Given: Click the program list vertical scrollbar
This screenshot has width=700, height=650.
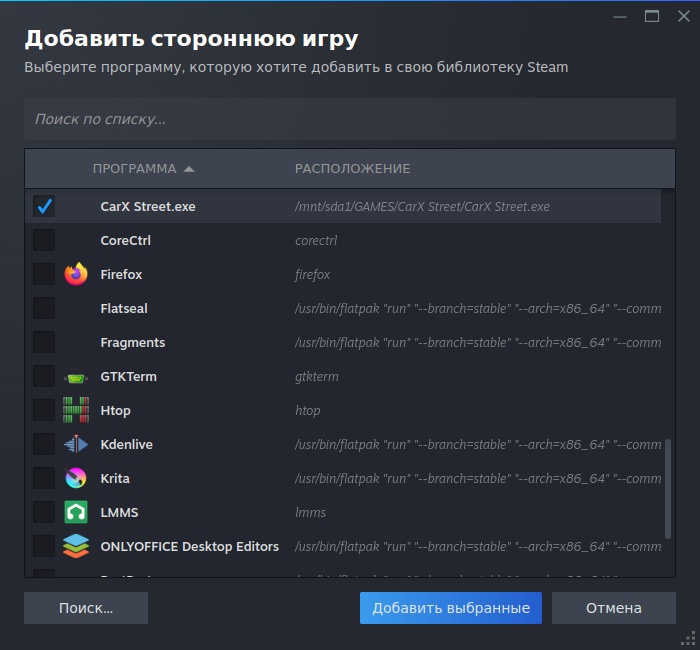Looking at the screenshot, I should [668, 489].
